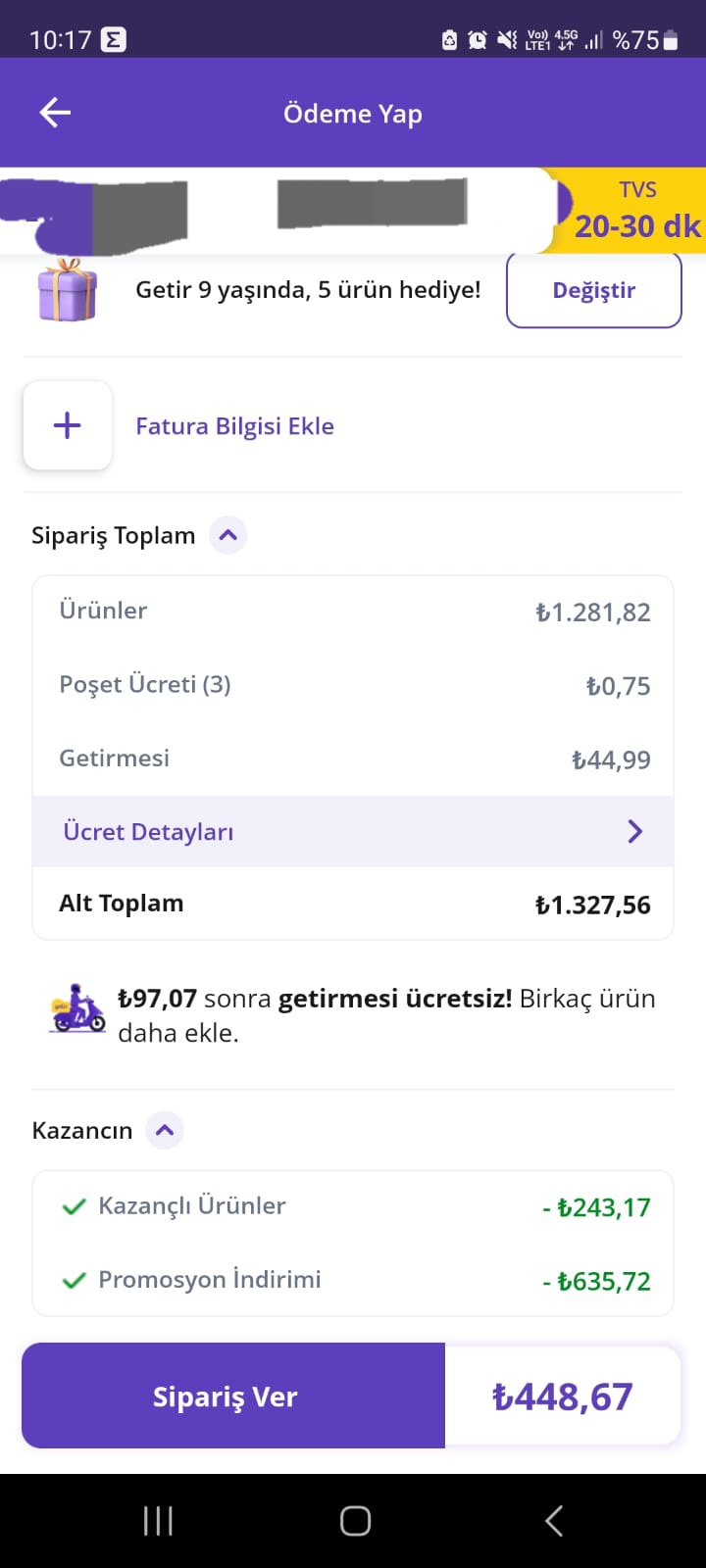The width and height of the screenshot is (706, 1568).
Task: Tap Android back navigation chevron
Action: click(554, 1521)
